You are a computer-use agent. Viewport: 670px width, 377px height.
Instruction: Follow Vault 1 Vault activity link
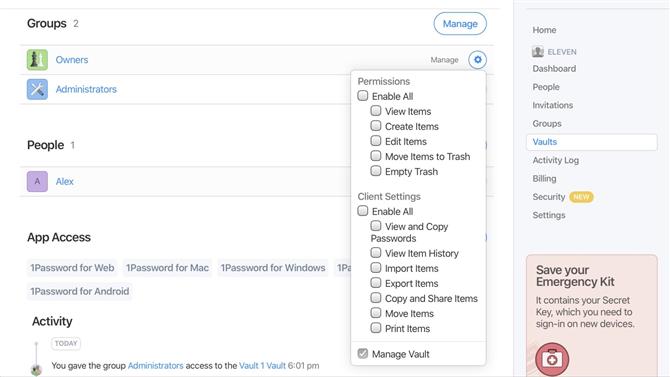coord(262,365)
